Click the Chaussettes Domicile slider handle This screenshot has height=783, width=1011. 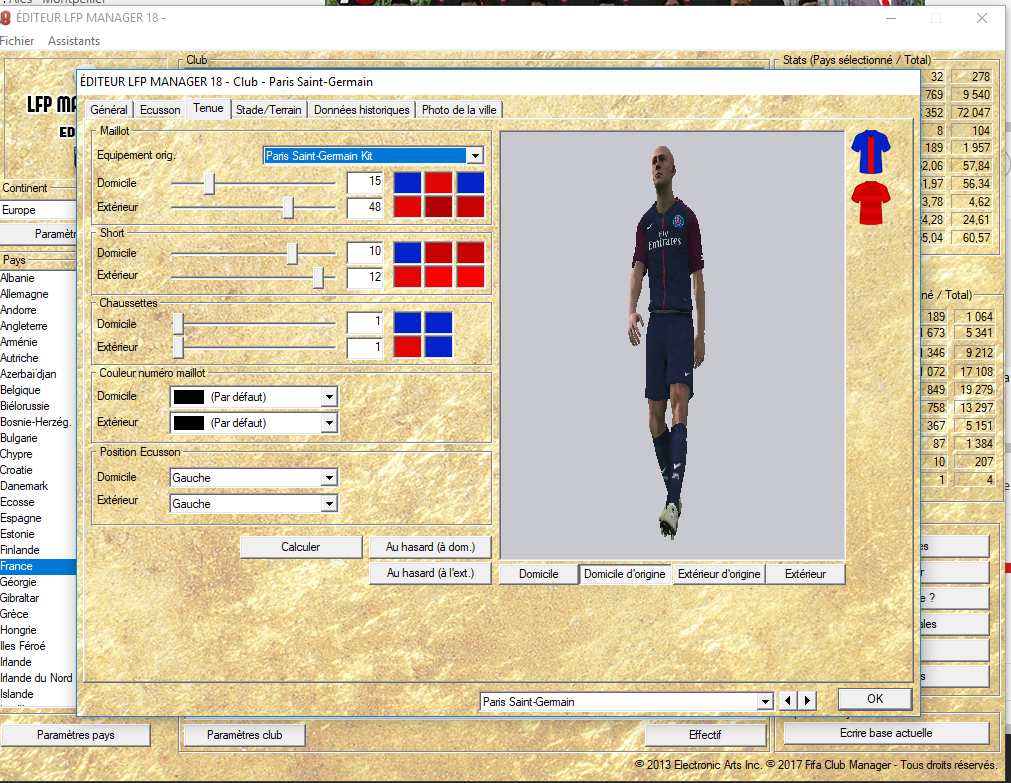pyautogui.click(x=178, y=324)
